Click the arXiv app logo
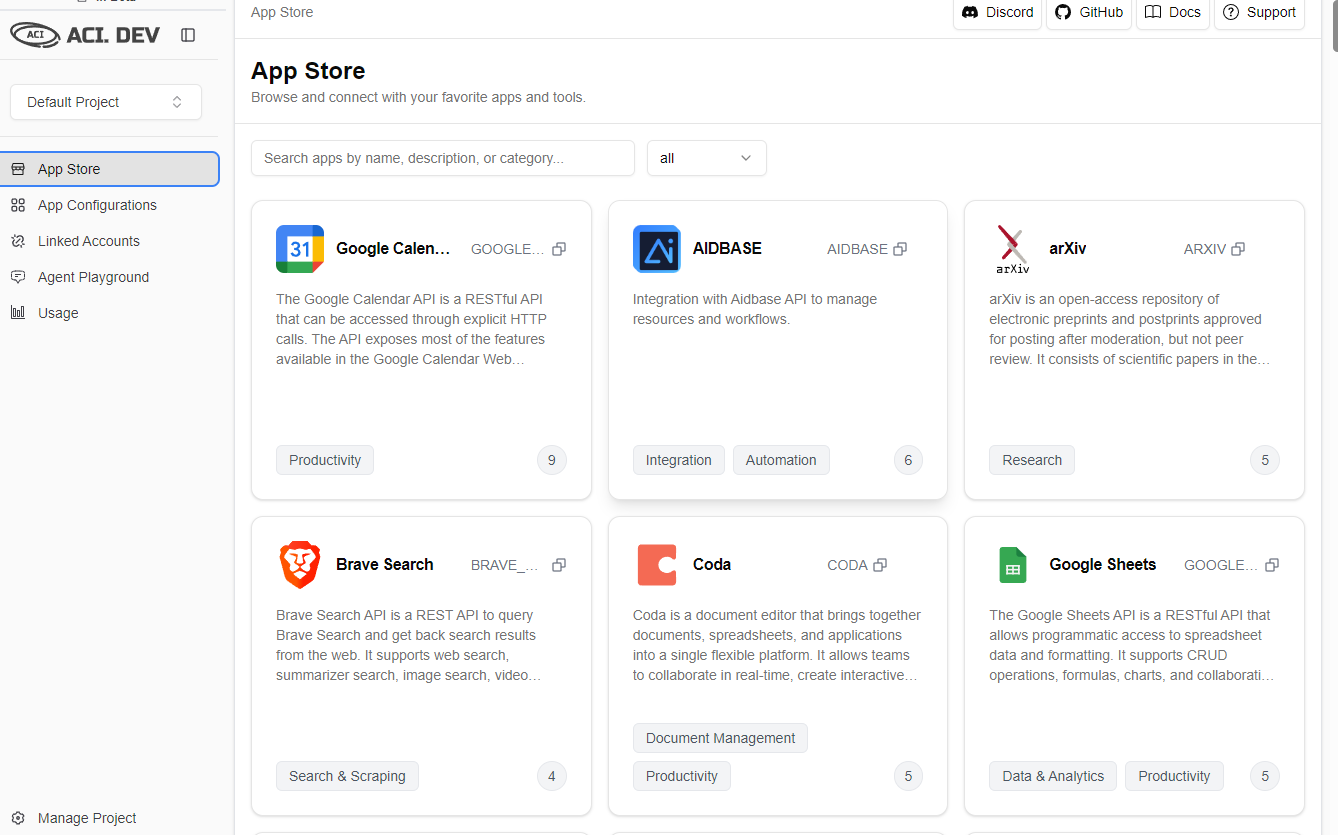The width and height of the screenshot is (1338, 835). click(1013, 249)
